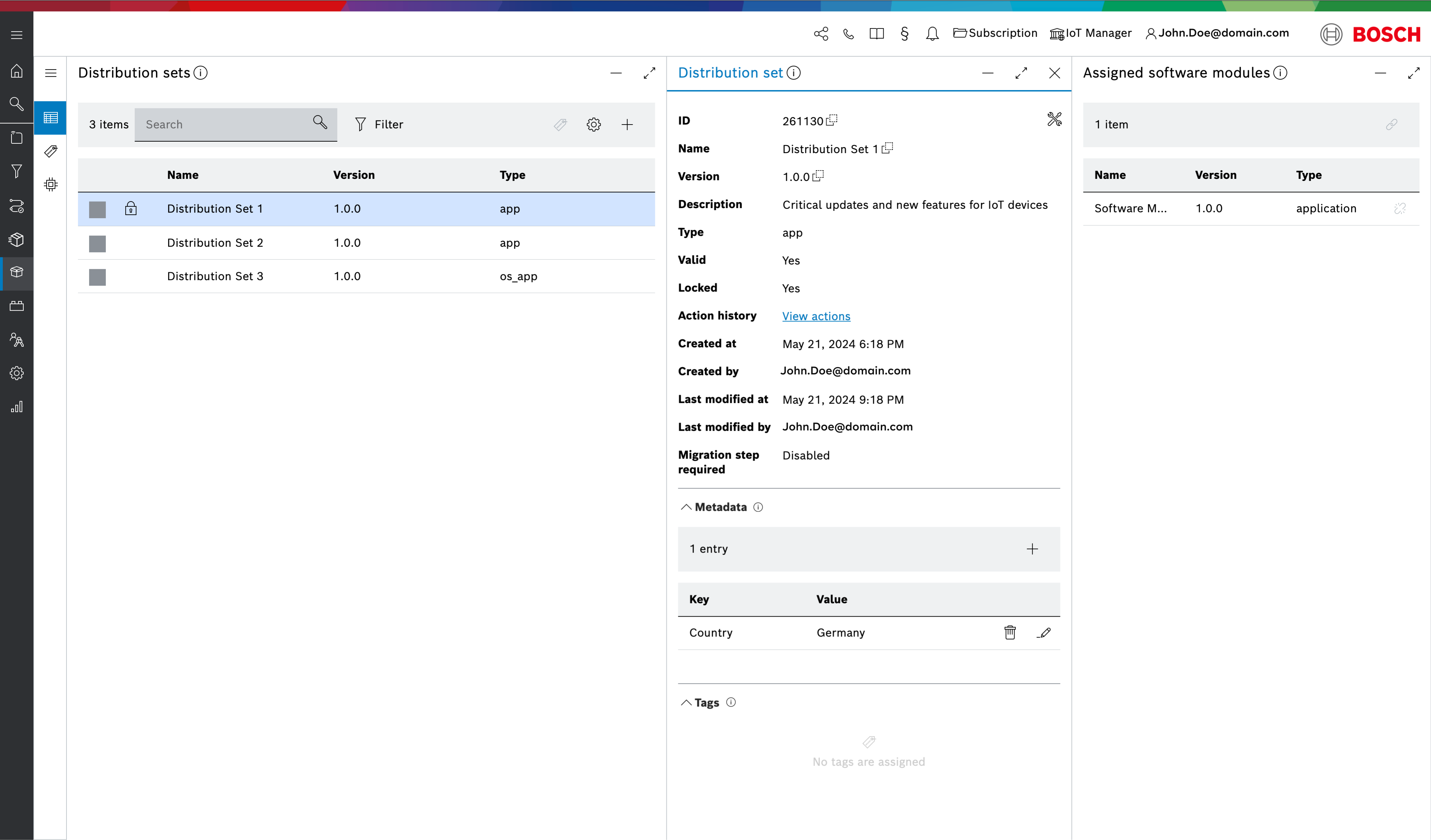Collapse the Tags section

[686, 703]
